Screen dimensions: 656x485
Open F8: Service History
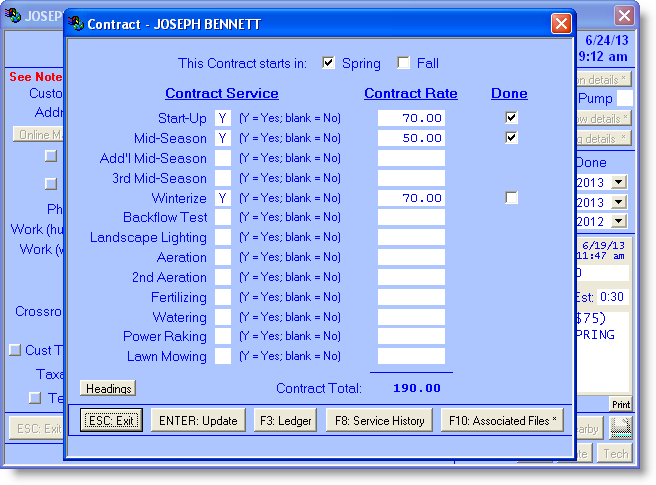pyautogui.click(x=379, y=421)
